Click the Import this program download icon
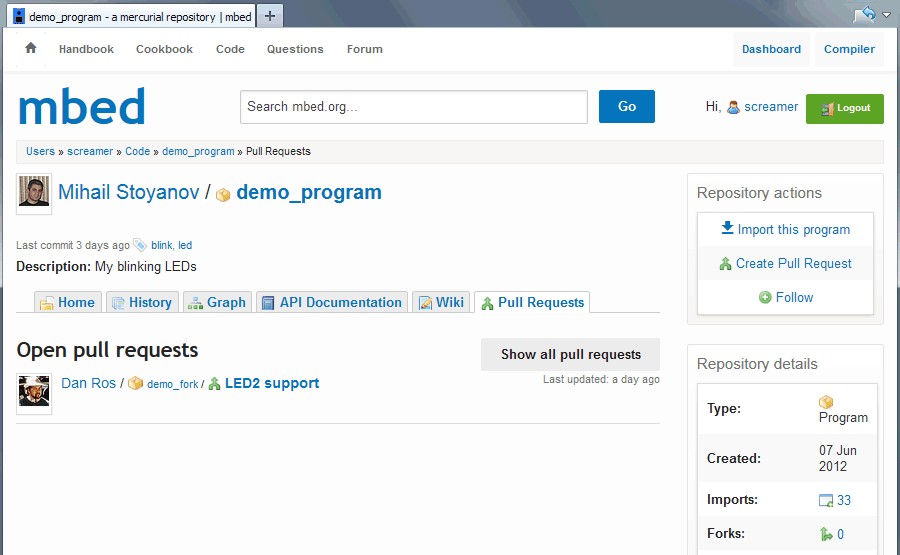This screenshot has height=555, width=900. coord(727,229)
